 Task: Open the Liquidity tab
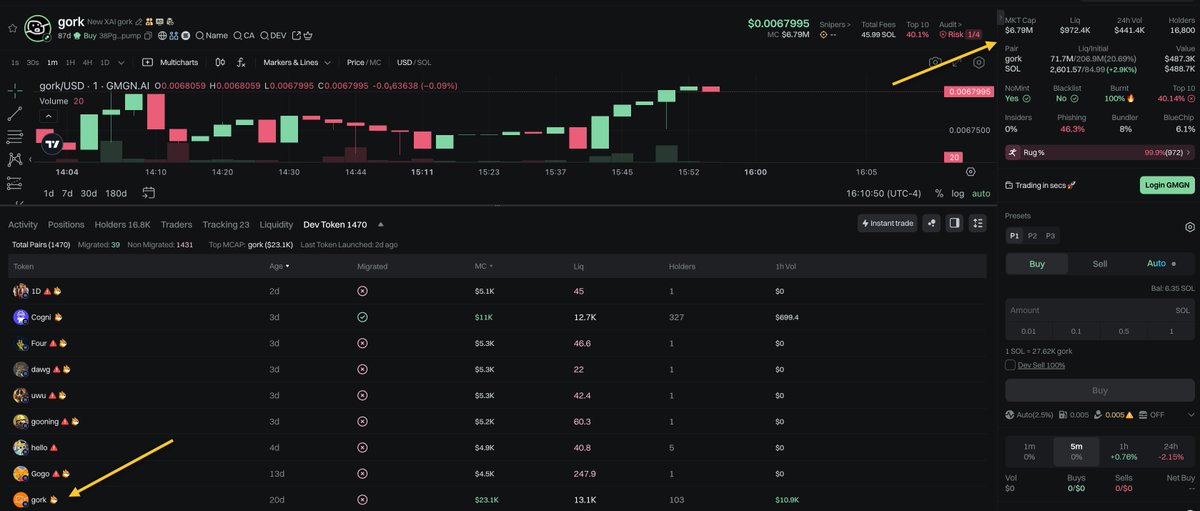tap(277, 224)
